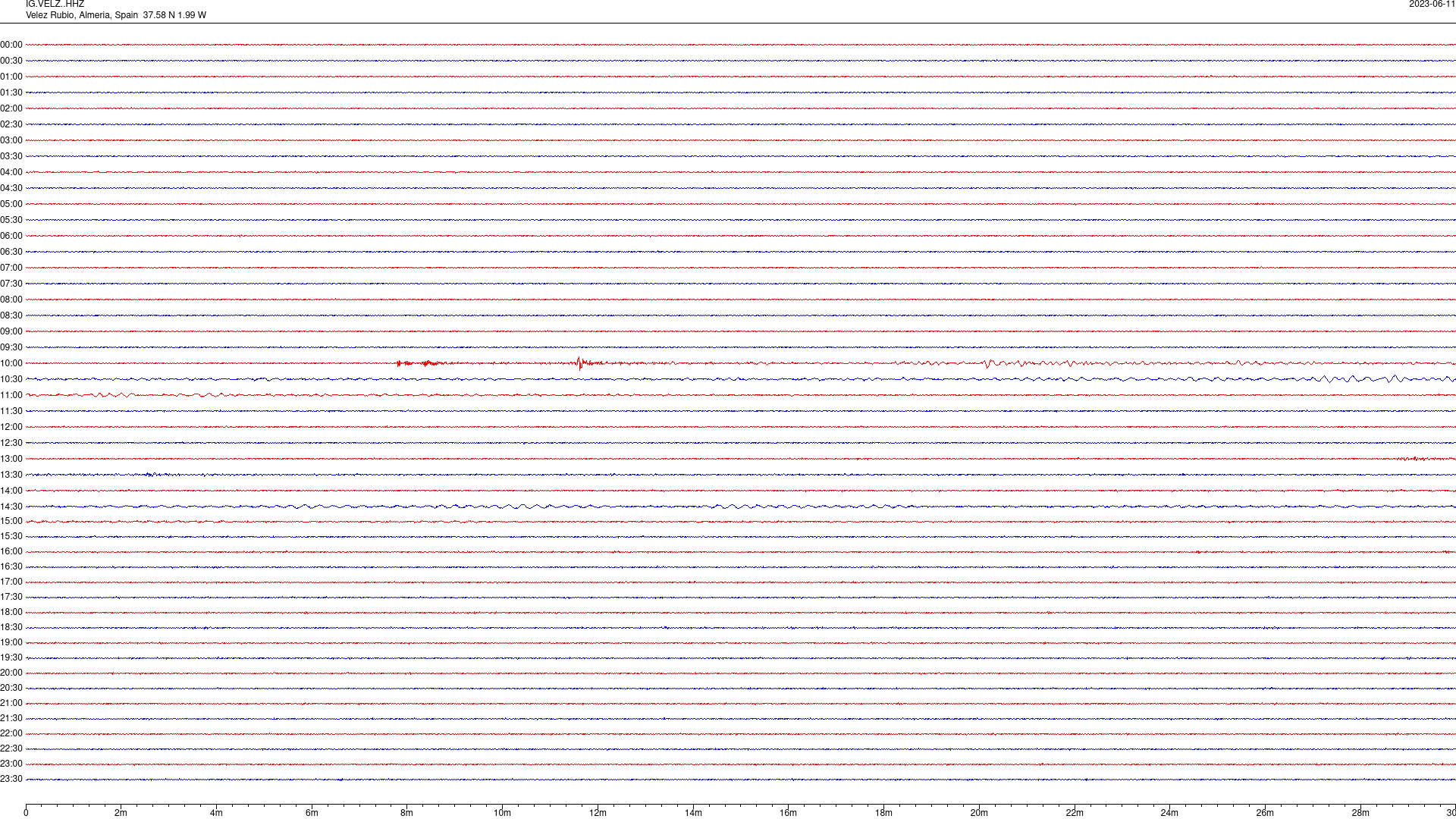Click the 14m tick label on time axis
The height and width of the screenshot is (819, 1456).
coord(693,813)
